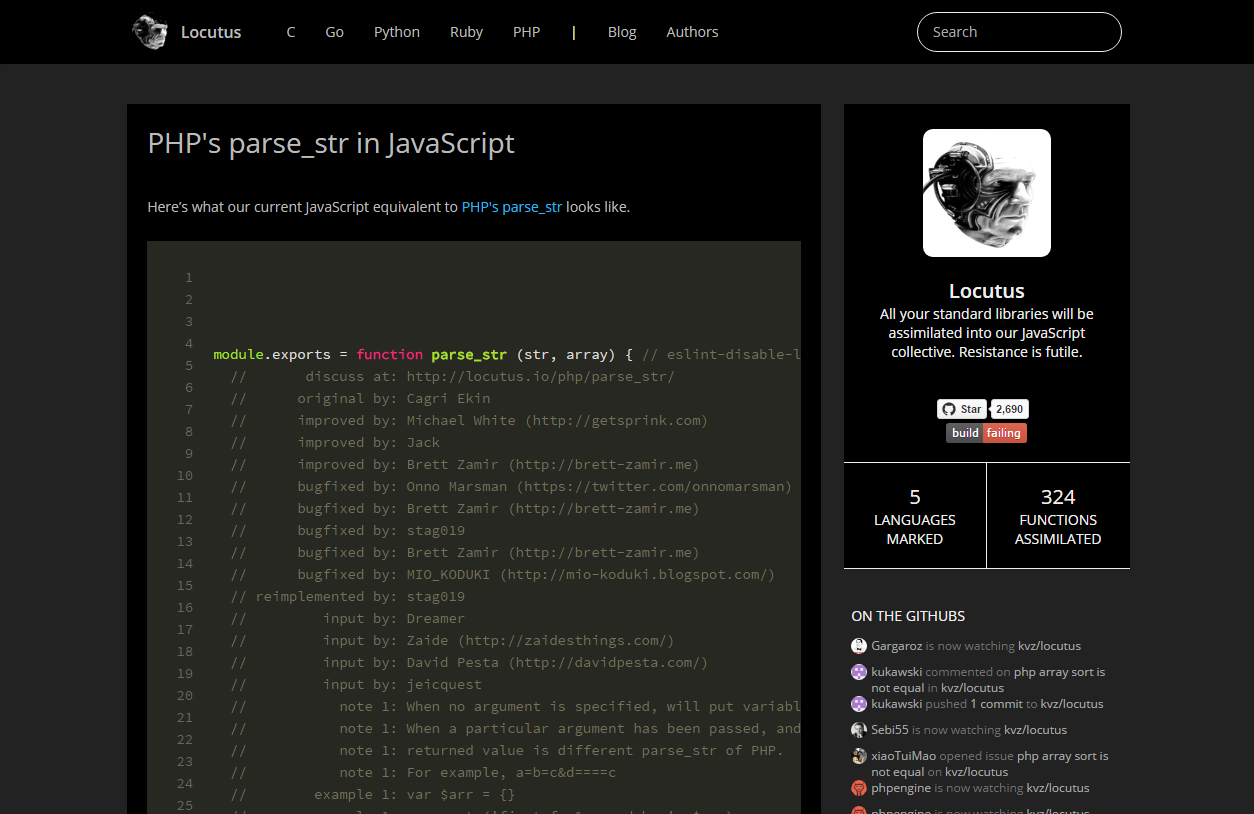
Task: Click code line 'improved by: Jack'
Action: (335, 442)
